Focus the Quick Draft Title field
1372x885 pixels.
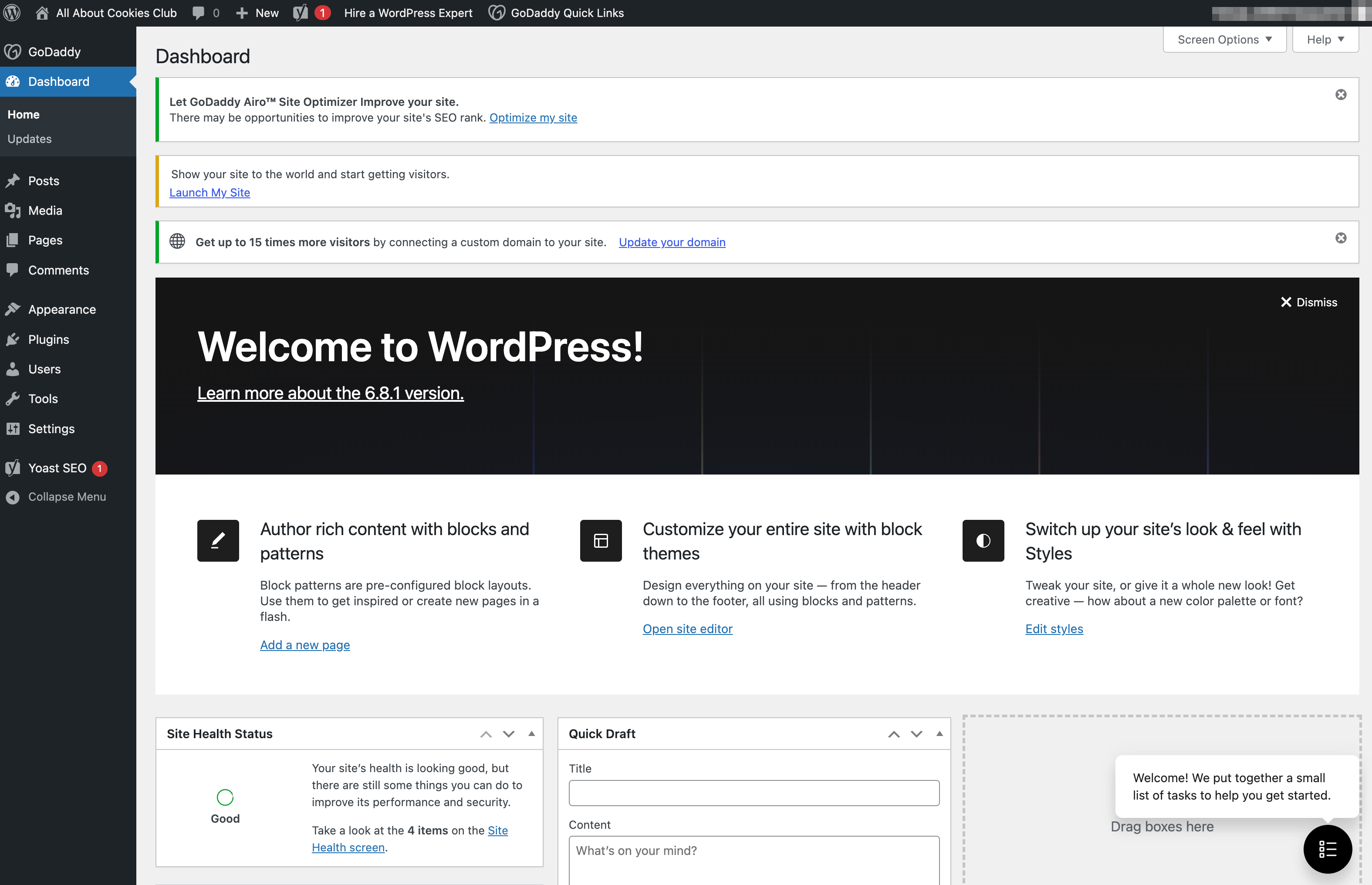click(x=754, y=793)
